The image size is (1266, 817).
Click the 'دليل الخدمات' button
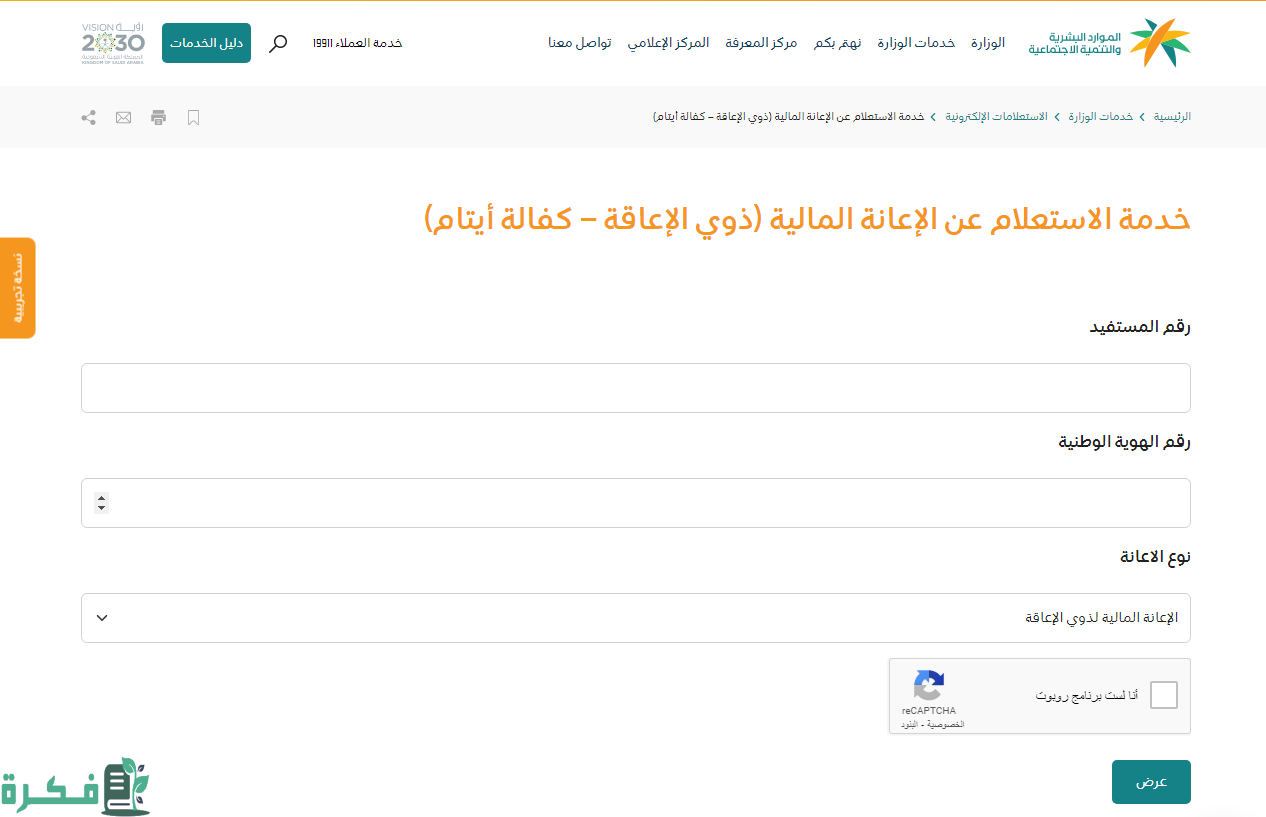206,43
